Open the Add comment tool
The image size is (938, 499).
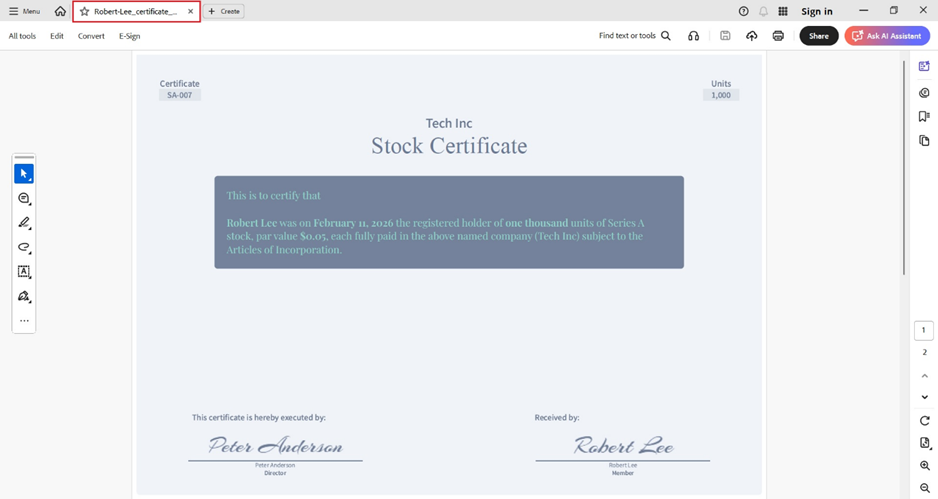click(24, 199)
